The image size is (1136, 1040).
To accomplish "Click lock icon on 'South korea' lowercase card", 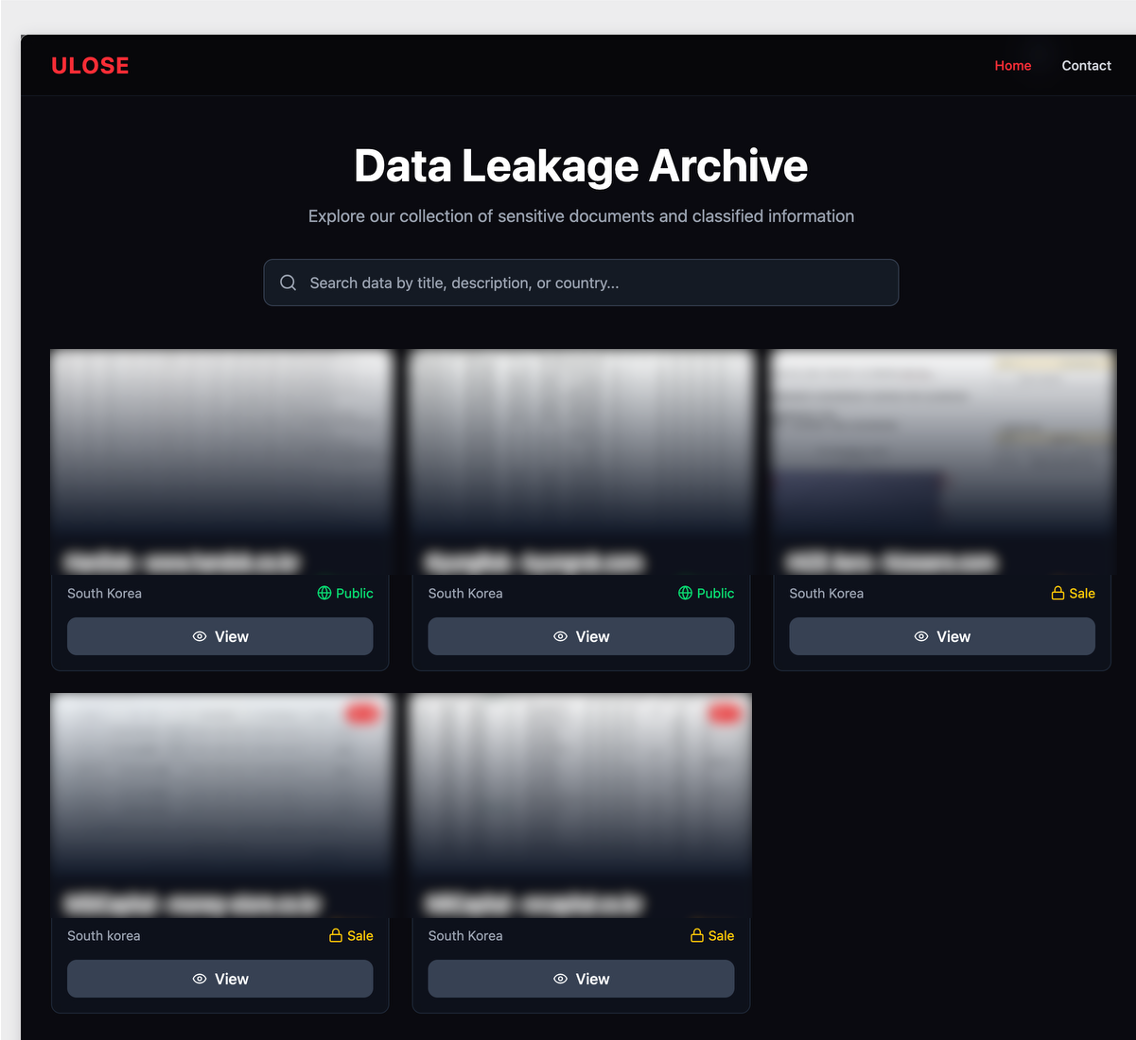I will click(x=335, y=936).
